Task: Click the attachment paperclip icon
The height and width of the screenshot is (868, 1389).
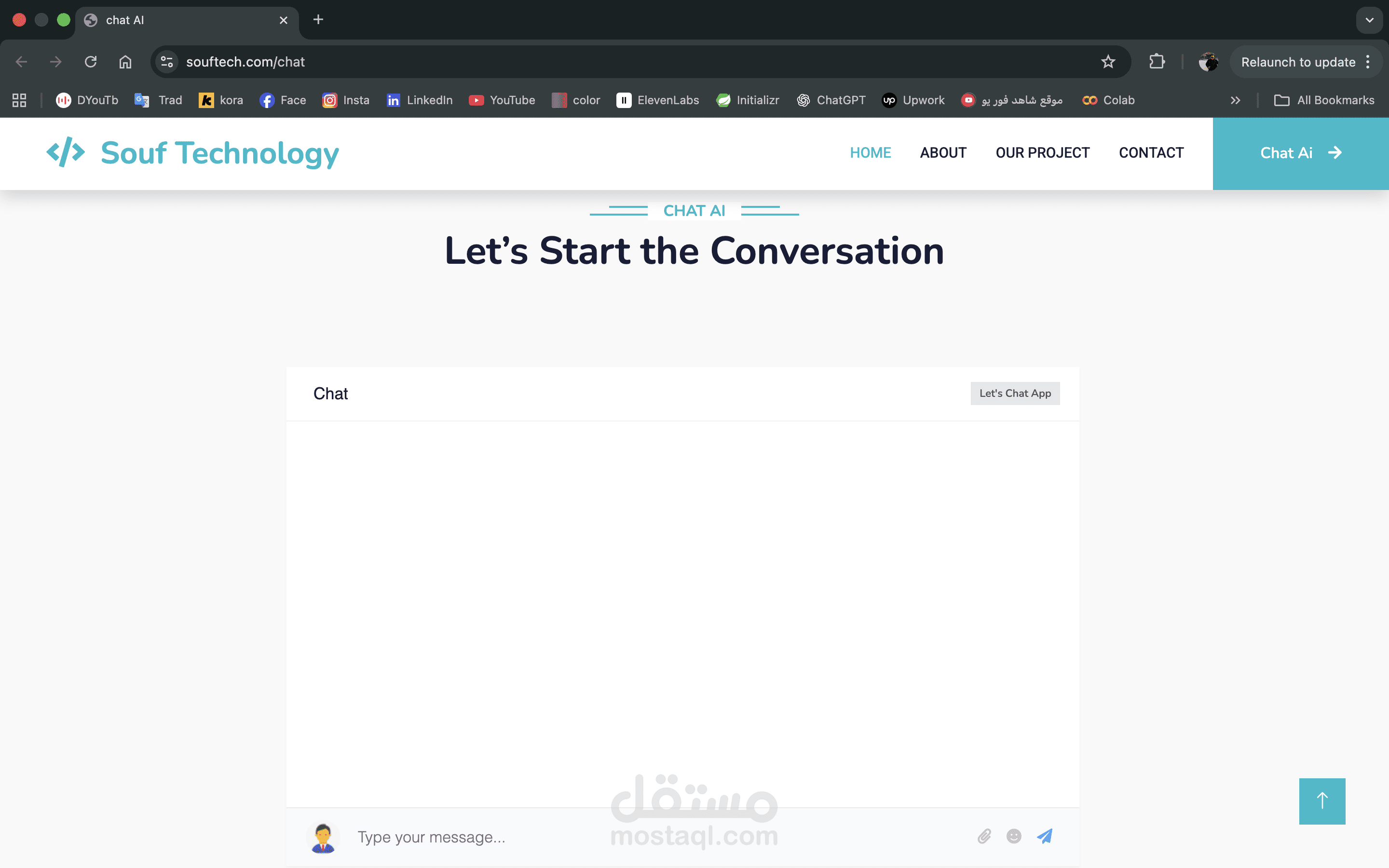Action: tap(984, 836)
